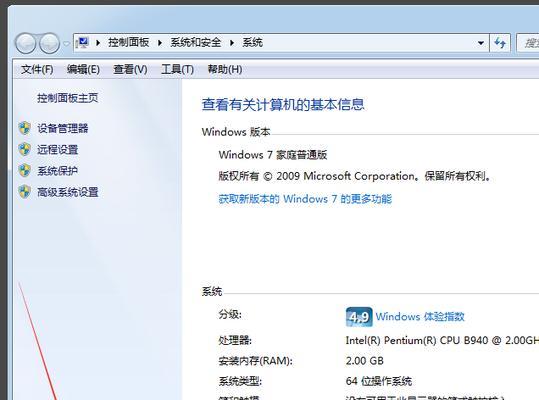Click the 64 位操作系统 system type value
Image resolution: width=539 pixels, height=400 pixels.
pyautogui.click(x=379, y=381)
